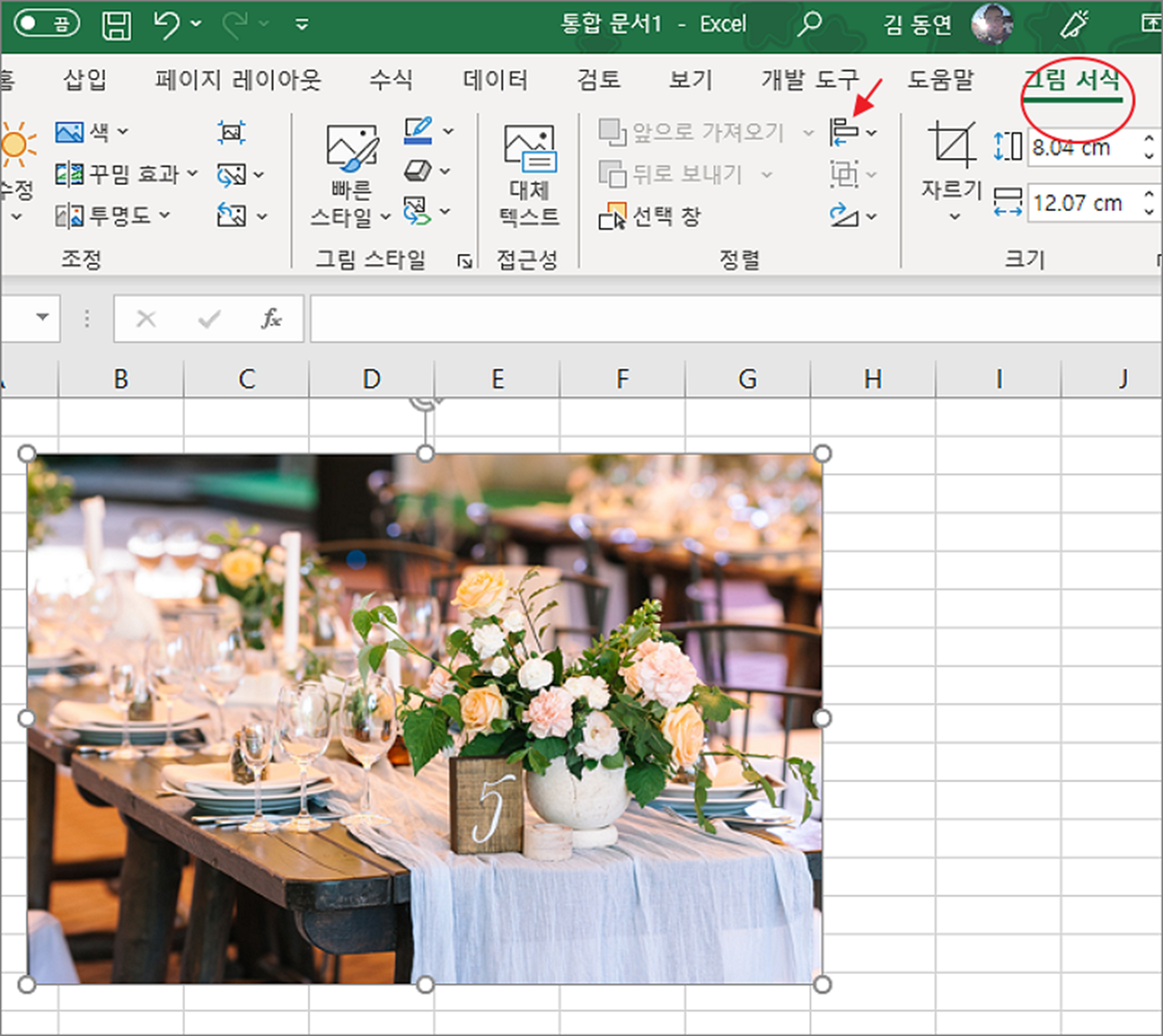
Task: Undo the last action
Action: 167,23
